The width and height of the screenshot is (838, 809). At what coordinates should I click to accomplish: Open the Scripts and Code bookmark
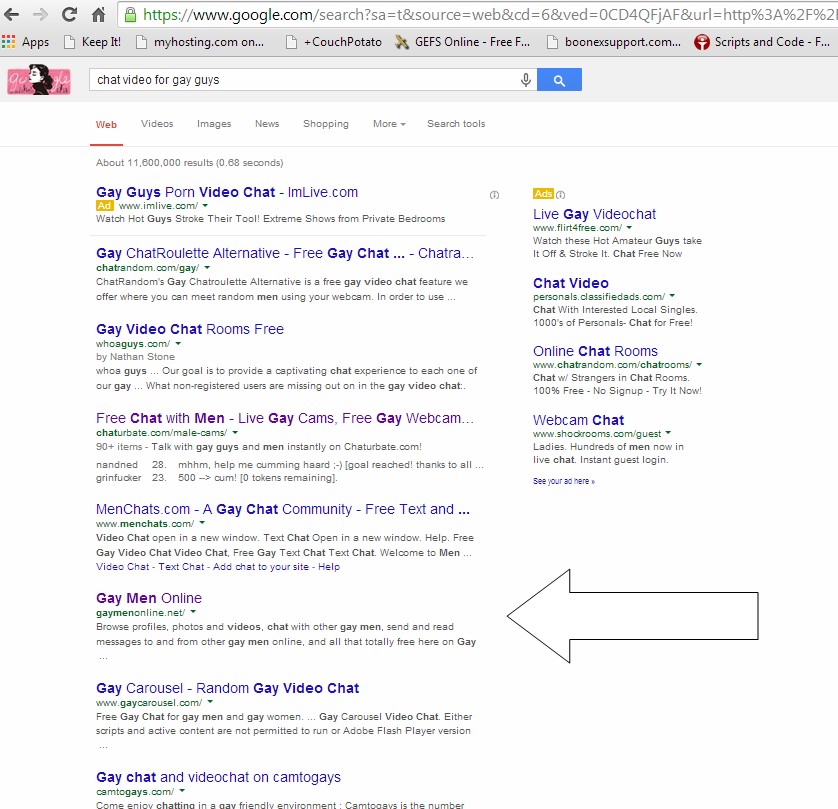coord(762,42)
